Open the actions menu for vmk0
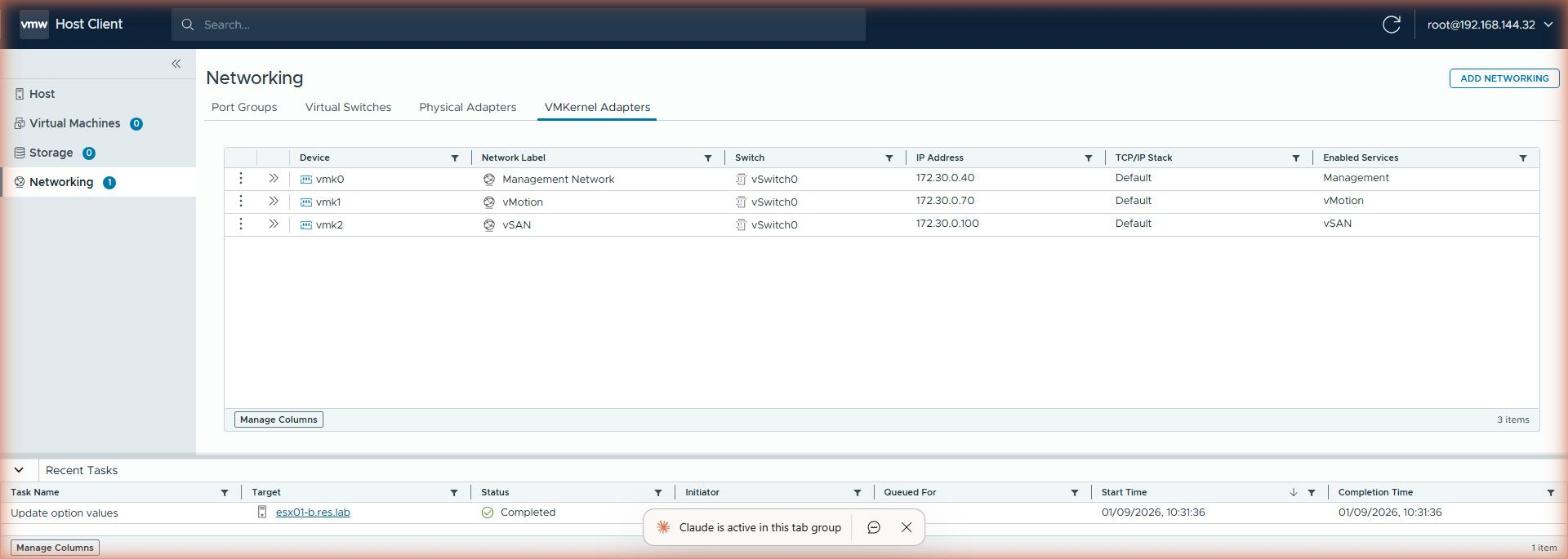 [240, 178]
